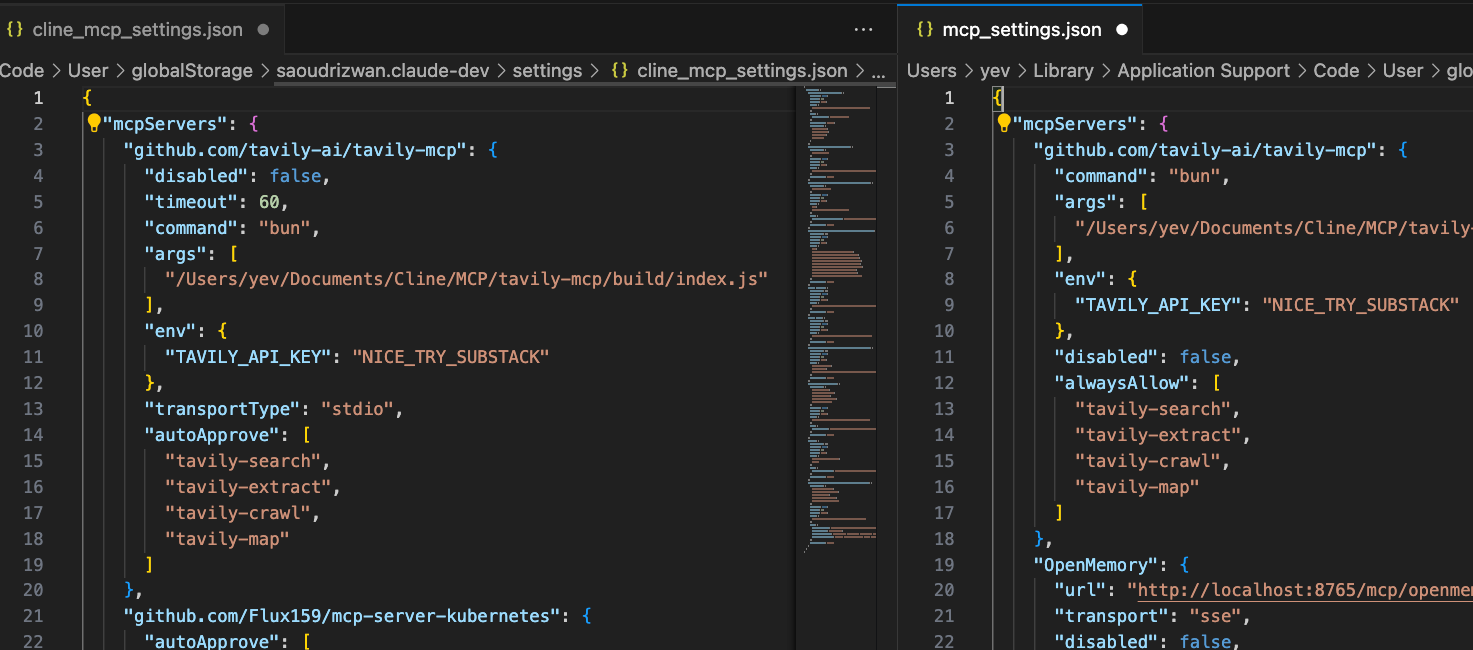
Task: Click line number 13 in left editor gutter
Action: pos(33,409)
